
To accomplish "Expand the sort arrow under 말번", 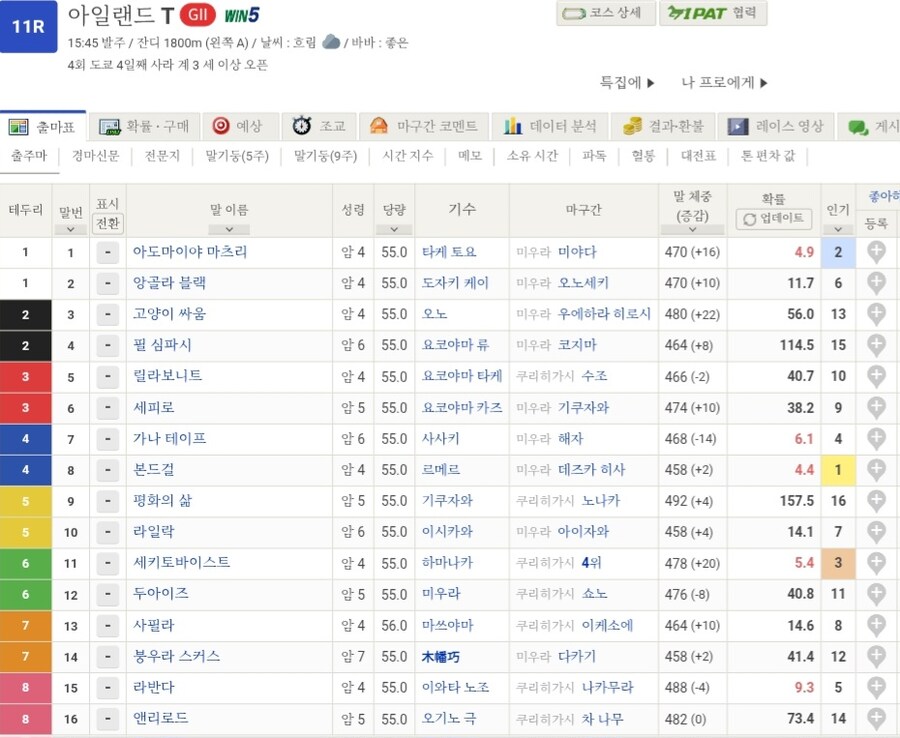I will [70, 229].
